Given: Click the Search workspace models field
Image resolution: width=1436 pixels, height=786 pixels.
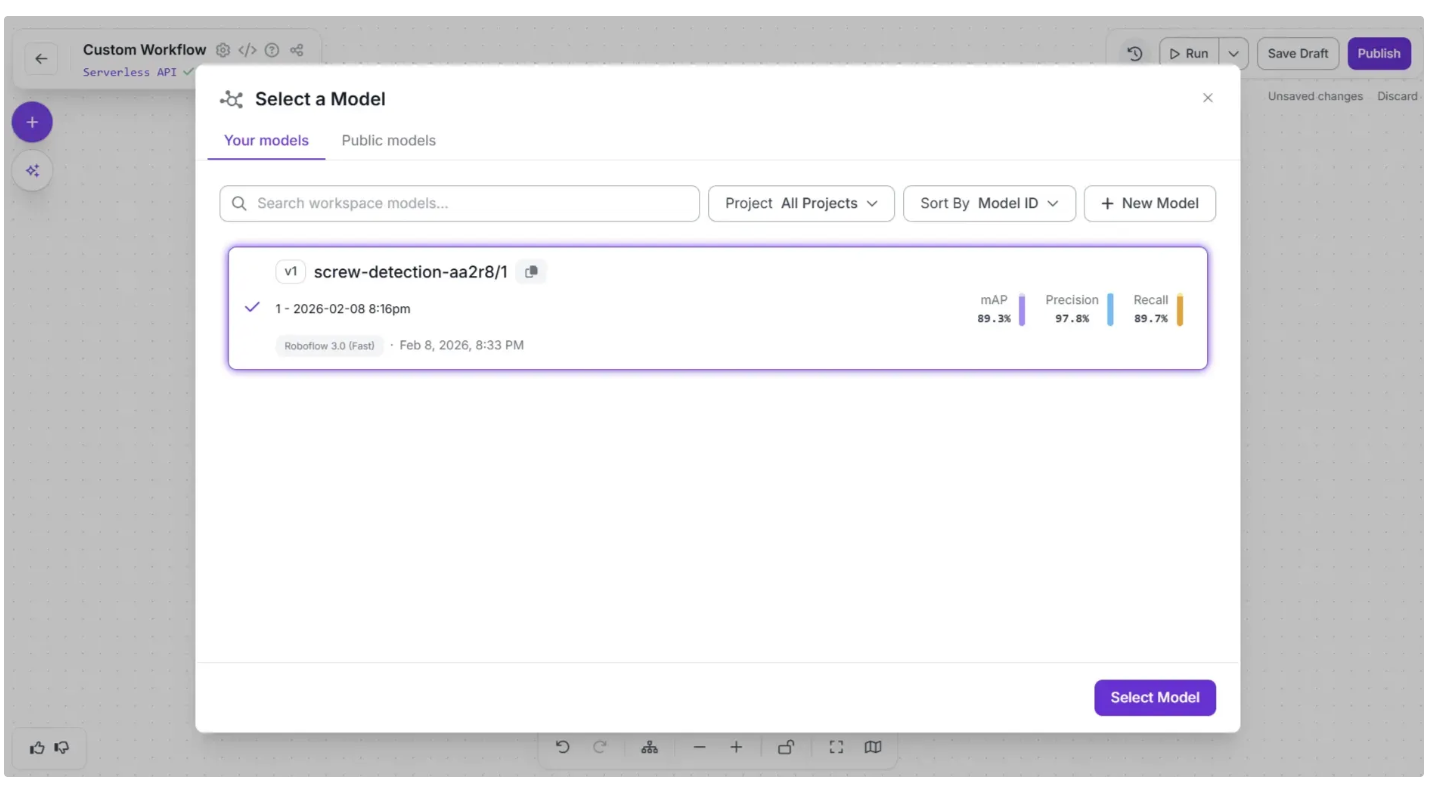Looking at the screenshot, I should click(x=460, y=203).
